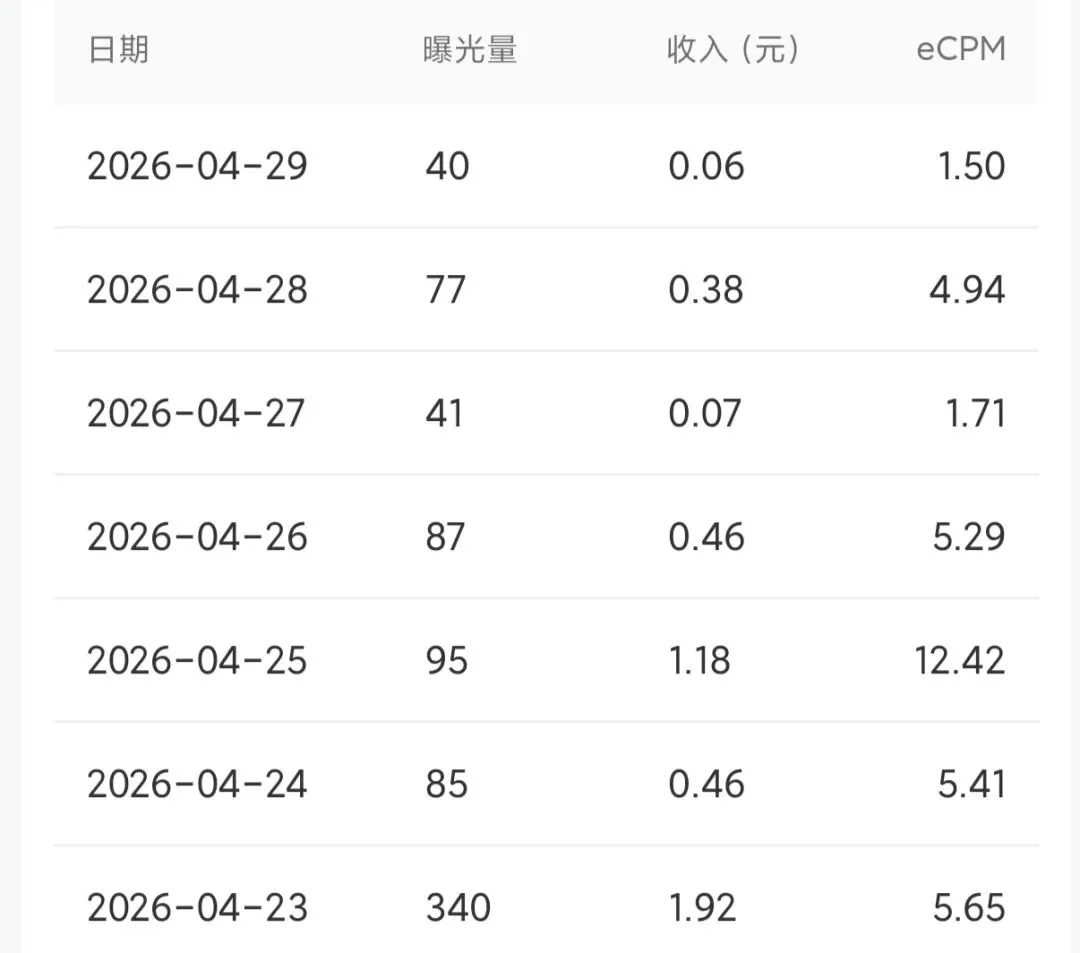
Task: Click the 曝光量 column header
Action: [x=470, y=50]
